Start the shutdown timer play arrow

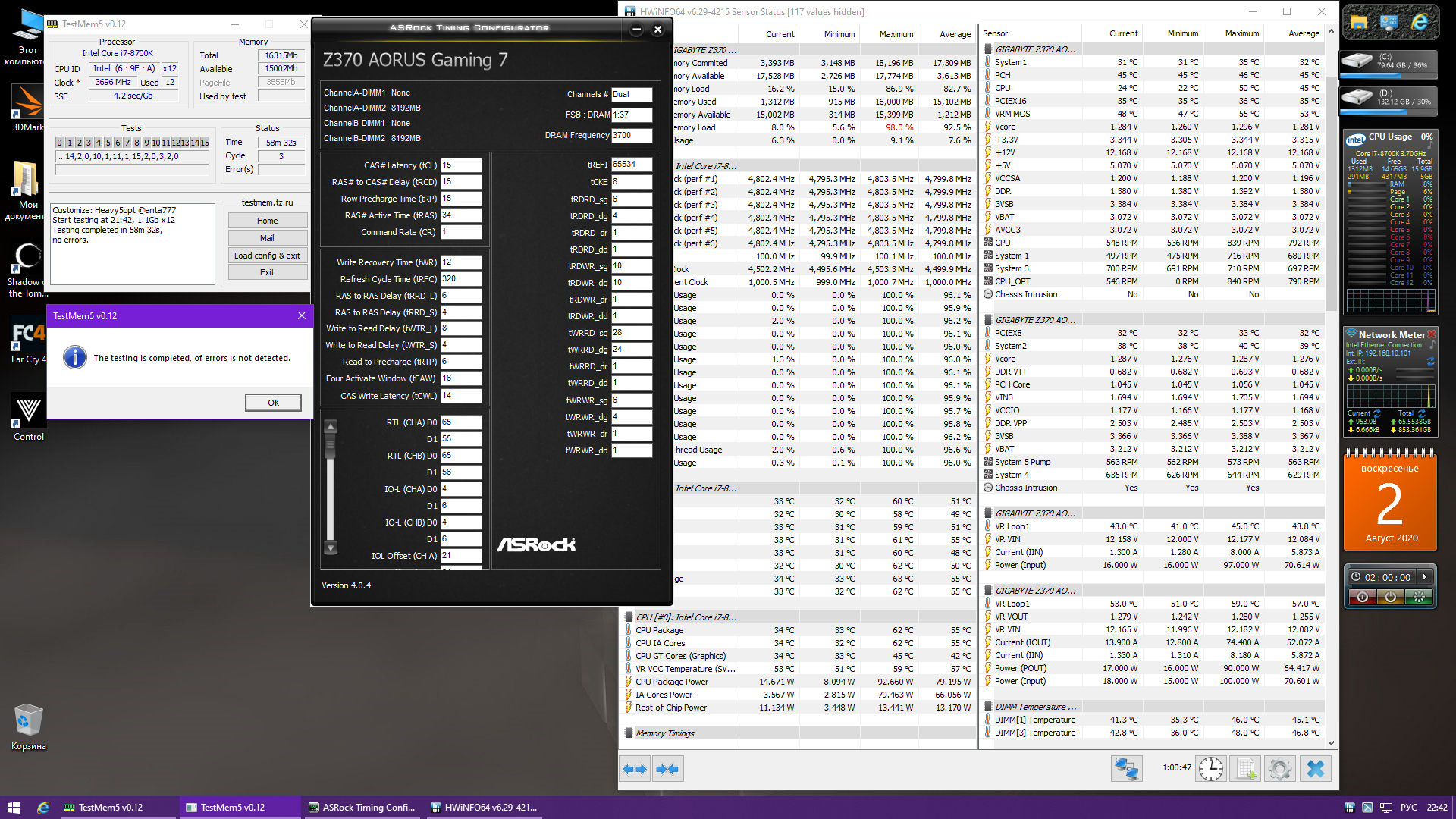1425,577
